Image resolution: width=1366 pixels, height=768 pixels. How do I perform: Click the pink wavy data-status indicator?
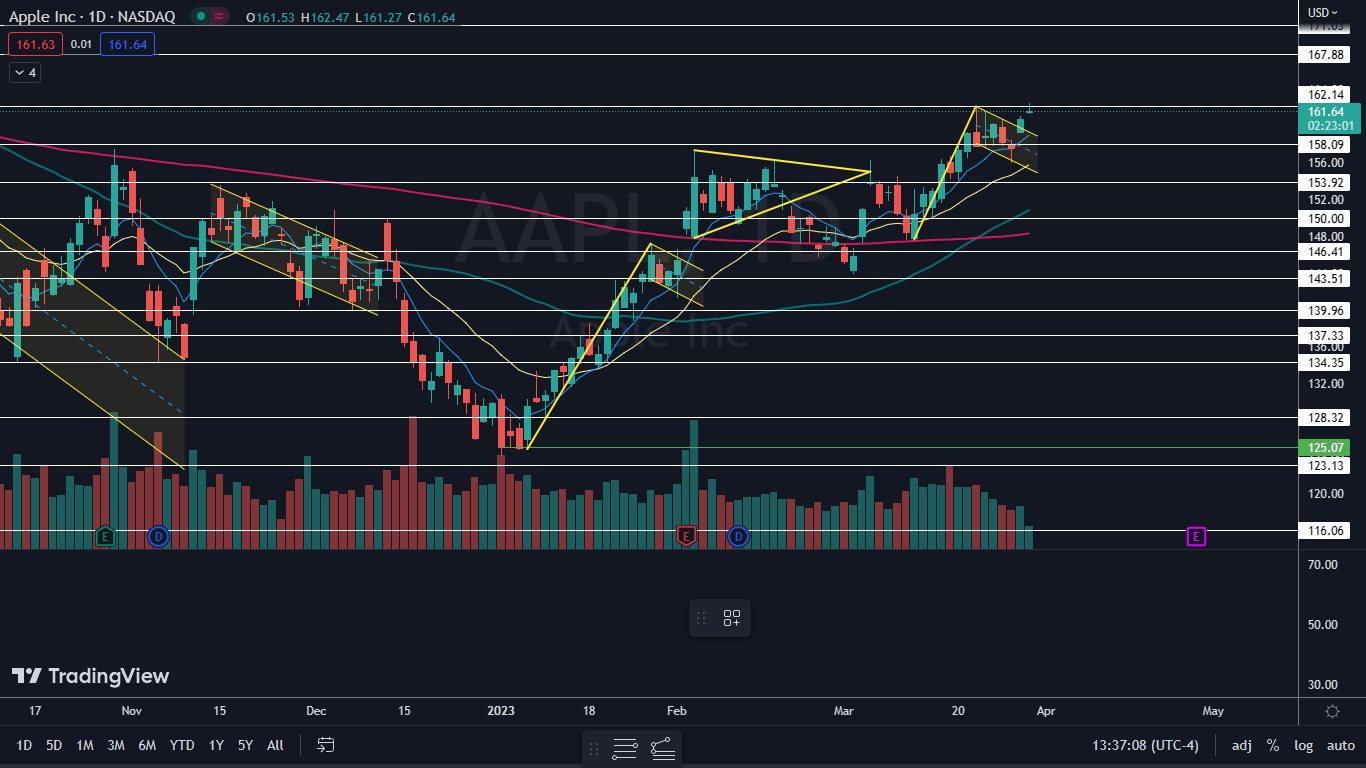[x=218, y=16]
